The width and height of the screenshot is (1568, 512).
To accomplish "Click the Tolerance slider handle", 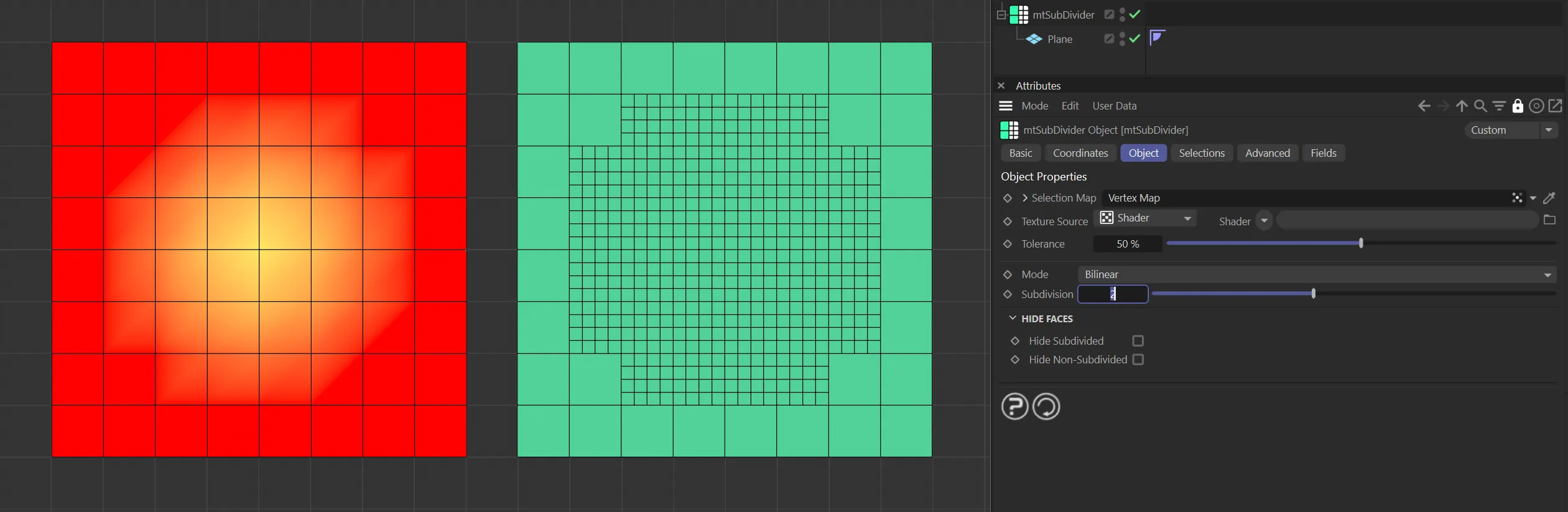I will pyautogui.click(x=1361, y=243).
